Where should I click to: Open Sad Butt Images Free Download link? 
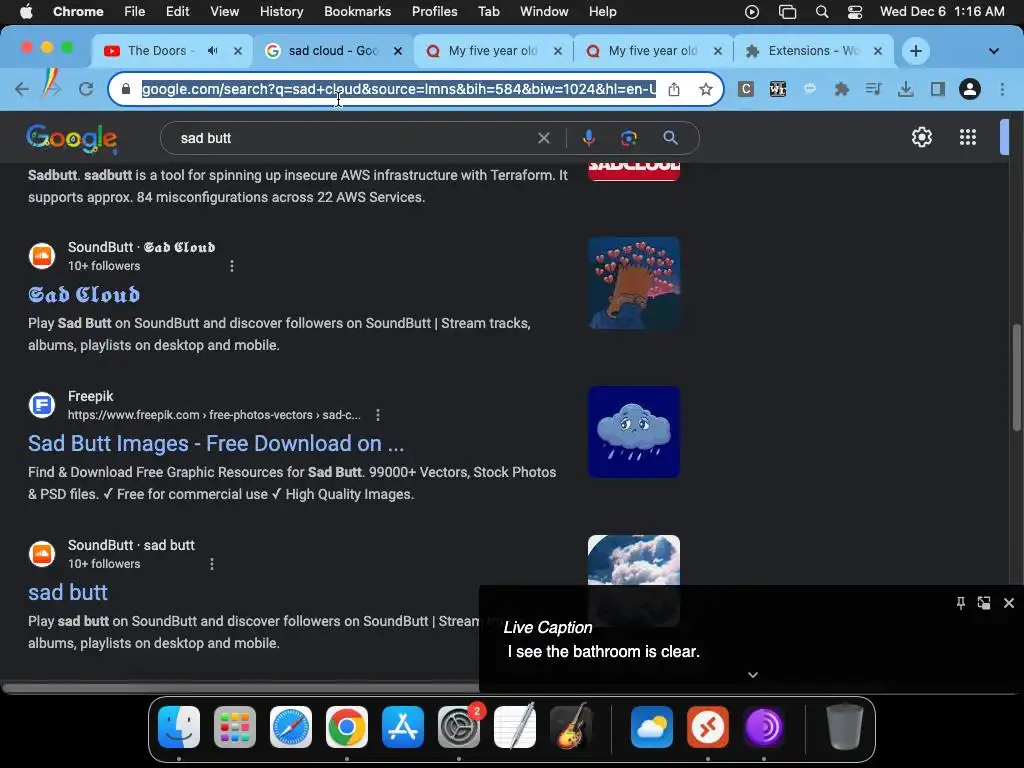[216, 443]
